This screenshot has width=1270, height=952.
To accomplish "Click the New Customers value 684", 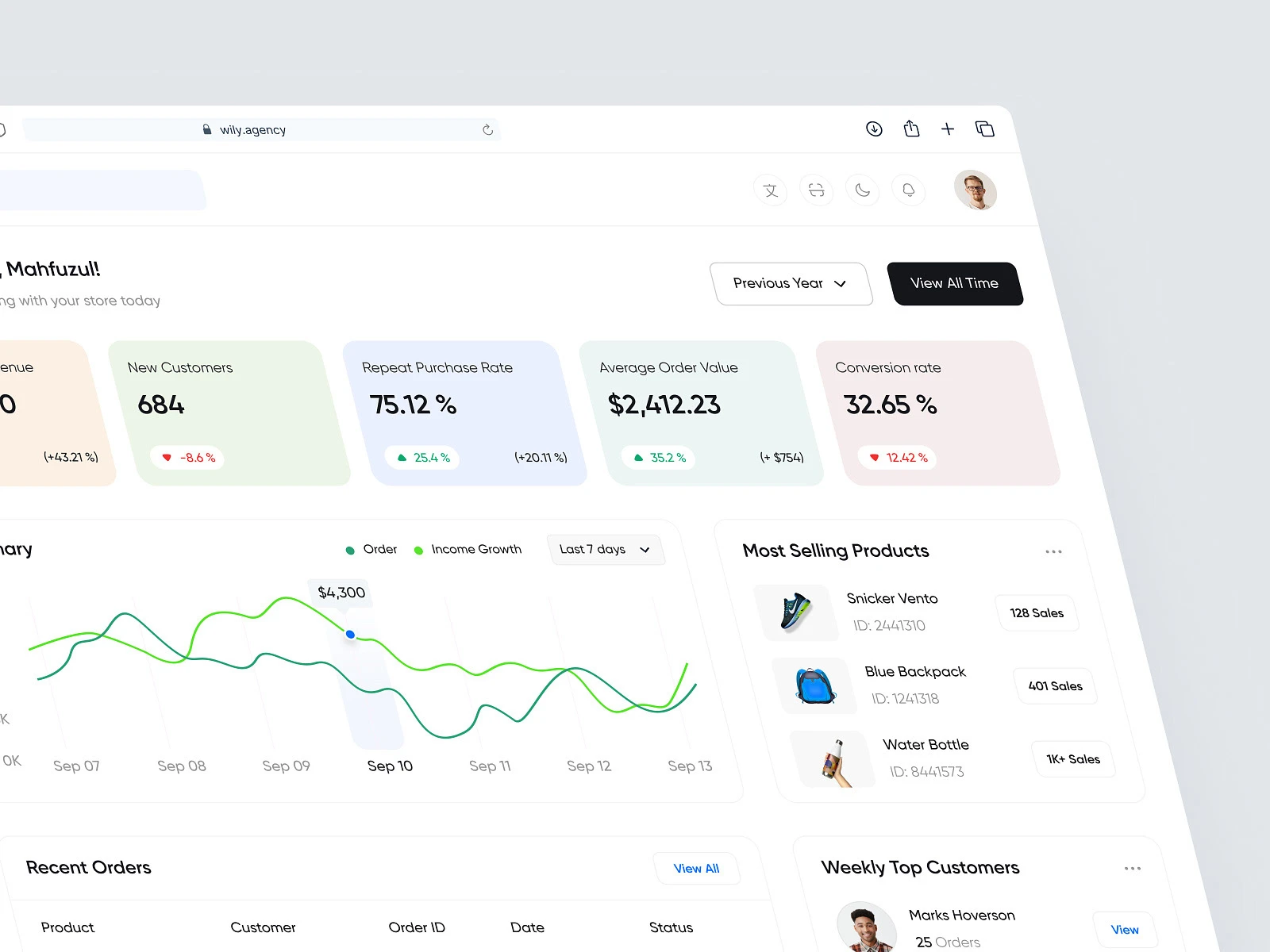I will coord(161,405).
